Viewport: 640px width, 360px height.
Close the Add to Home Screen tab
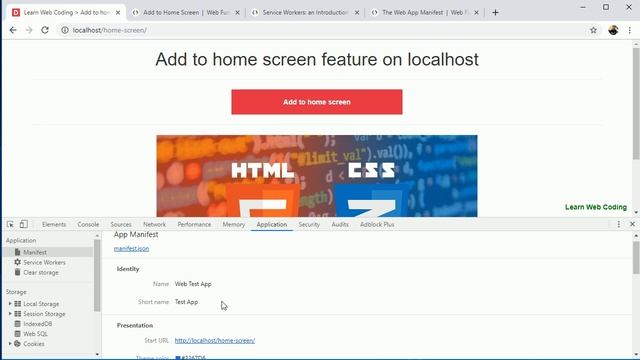click(237, 13)
